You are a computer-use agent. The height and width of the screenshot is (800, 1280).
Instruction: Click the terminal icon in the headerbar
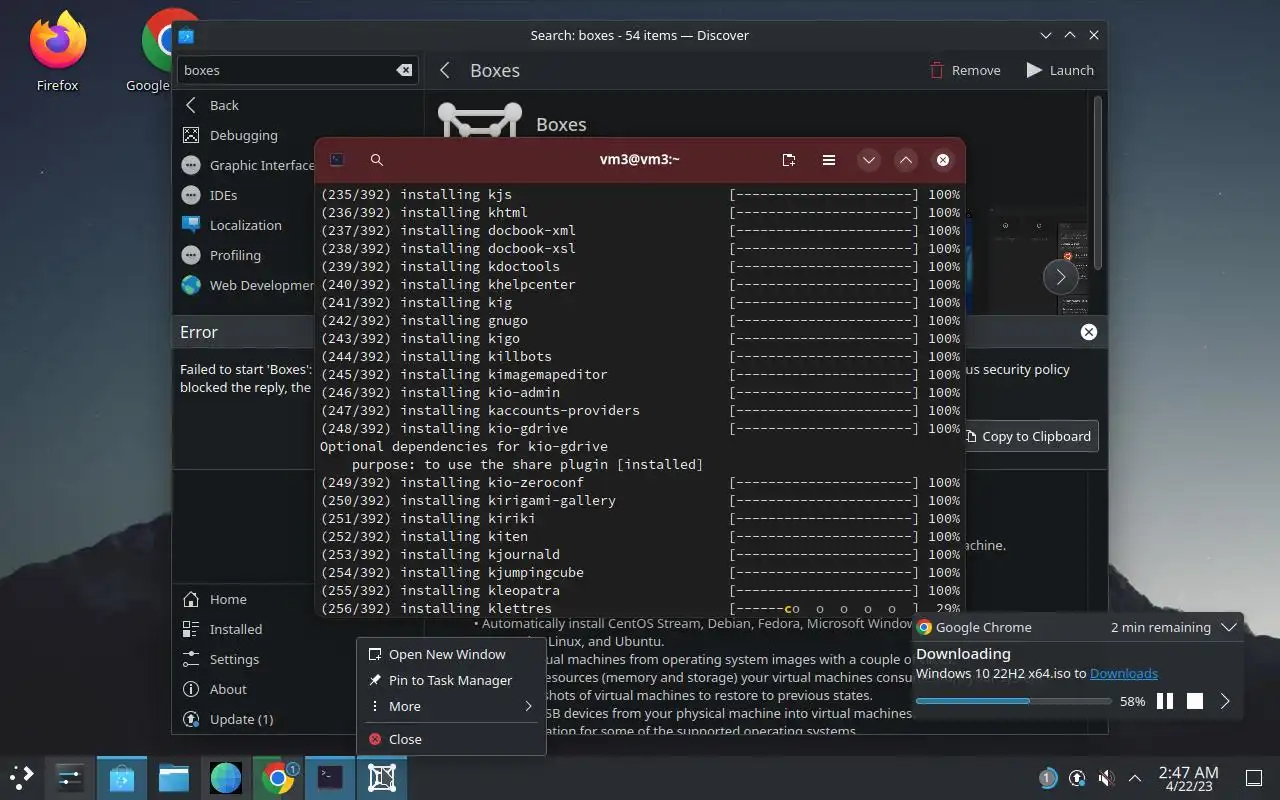[x=338, y=160]
